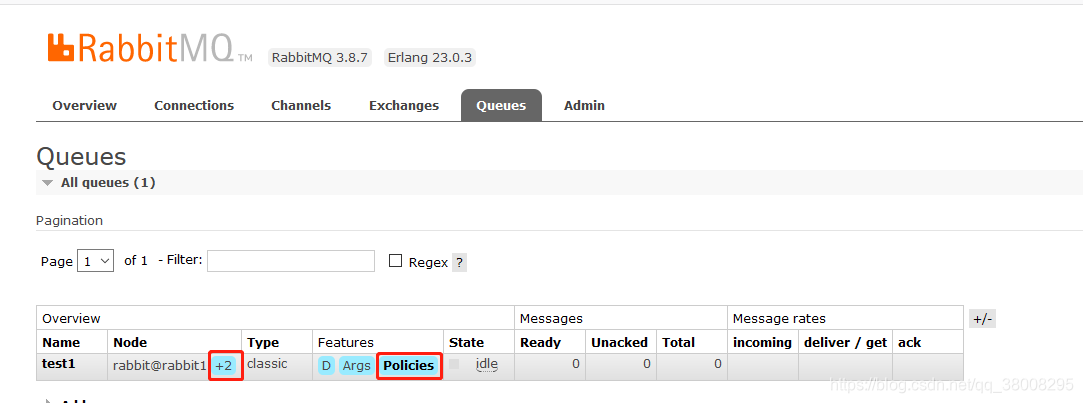Click the Filter text input field
The image size is (1083, 403).
(290, 261)
